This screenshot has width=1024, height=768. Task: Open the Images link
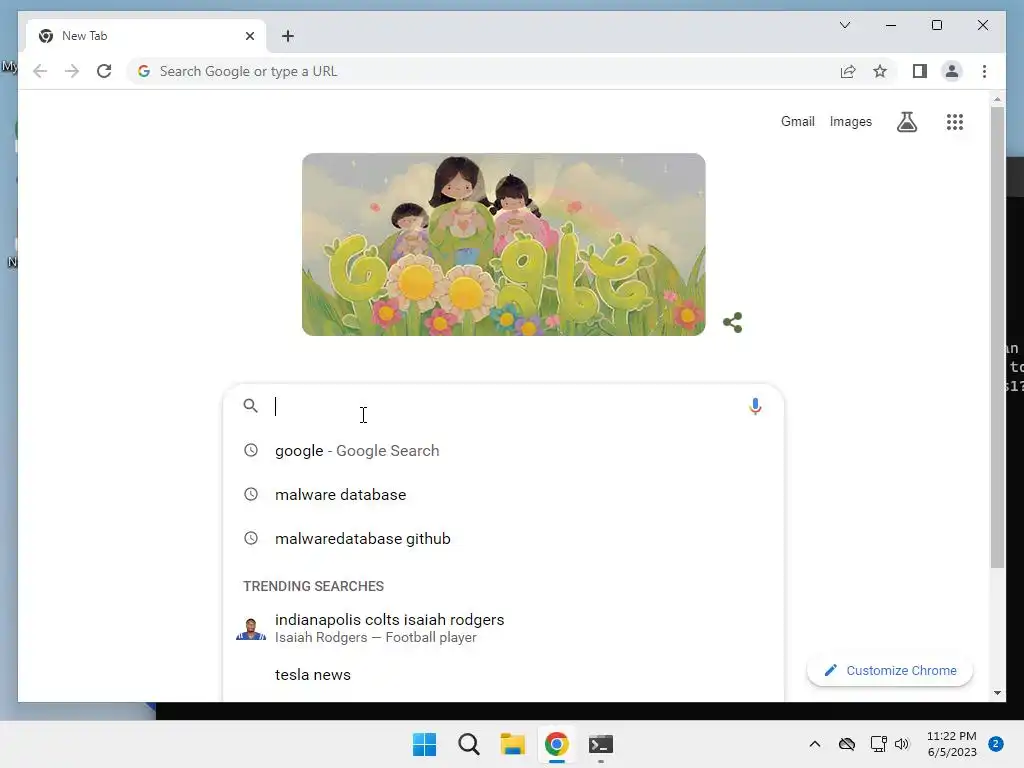[850, 121]
